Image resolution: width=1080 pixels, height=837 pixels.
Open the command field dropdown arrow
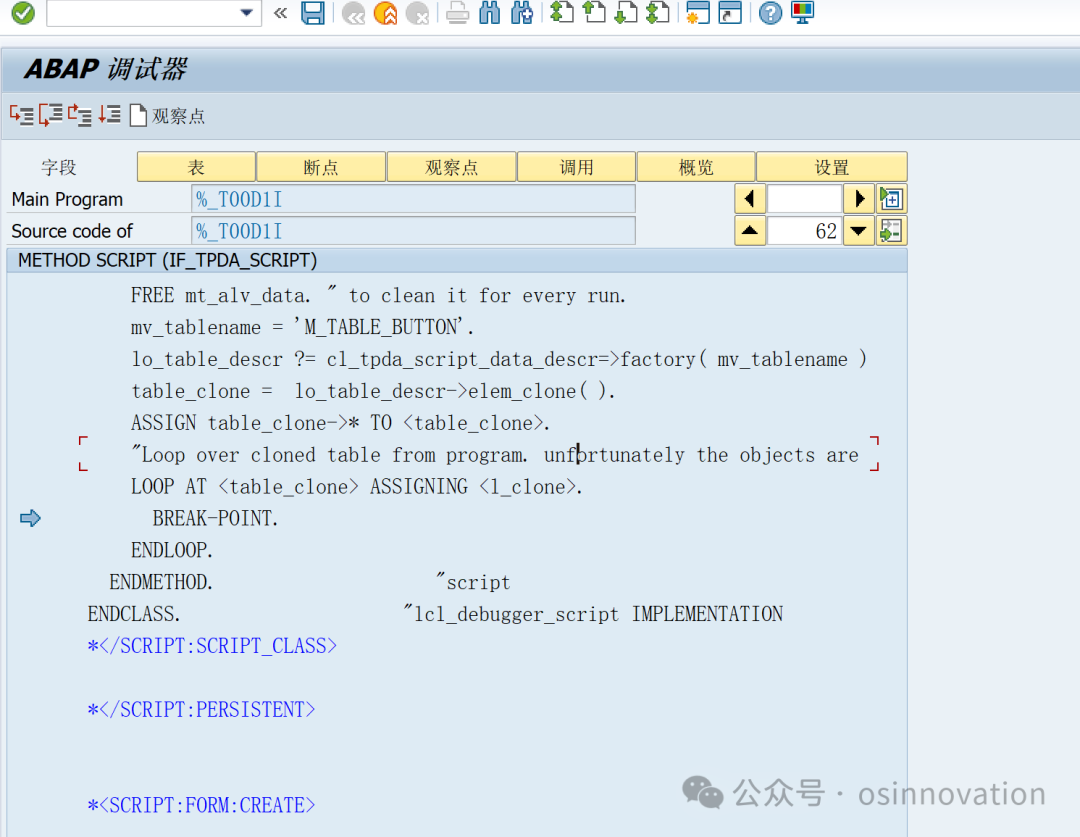pos(244,13)
